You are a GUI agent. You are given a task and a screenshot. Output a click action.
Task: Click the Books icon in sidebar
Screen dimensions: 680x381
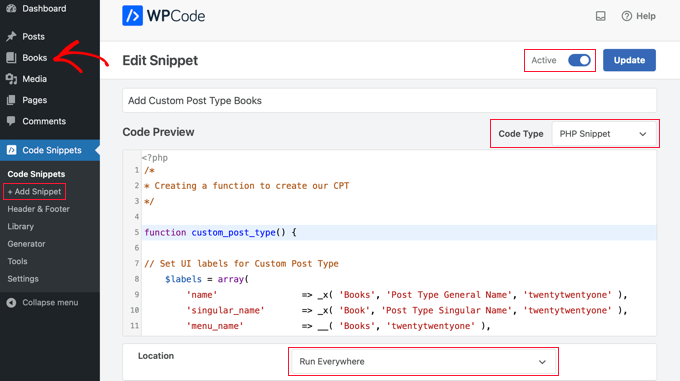(x=11, y=58)
